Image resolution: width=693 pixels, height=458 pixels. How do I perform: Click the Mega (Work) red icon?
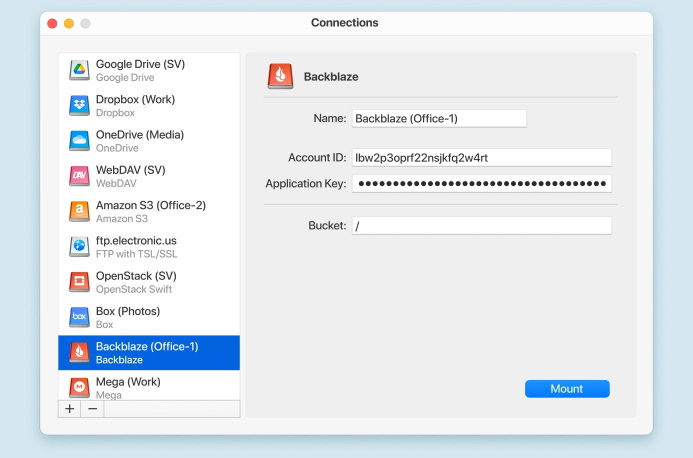click(x=79, y=388)
